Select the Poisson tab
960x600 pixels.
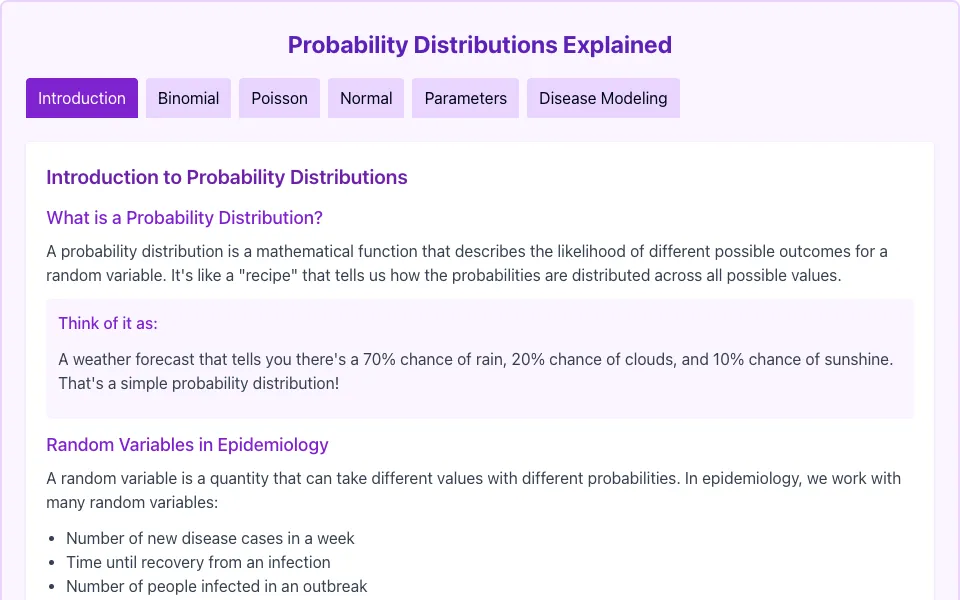[x=279, y=98]
